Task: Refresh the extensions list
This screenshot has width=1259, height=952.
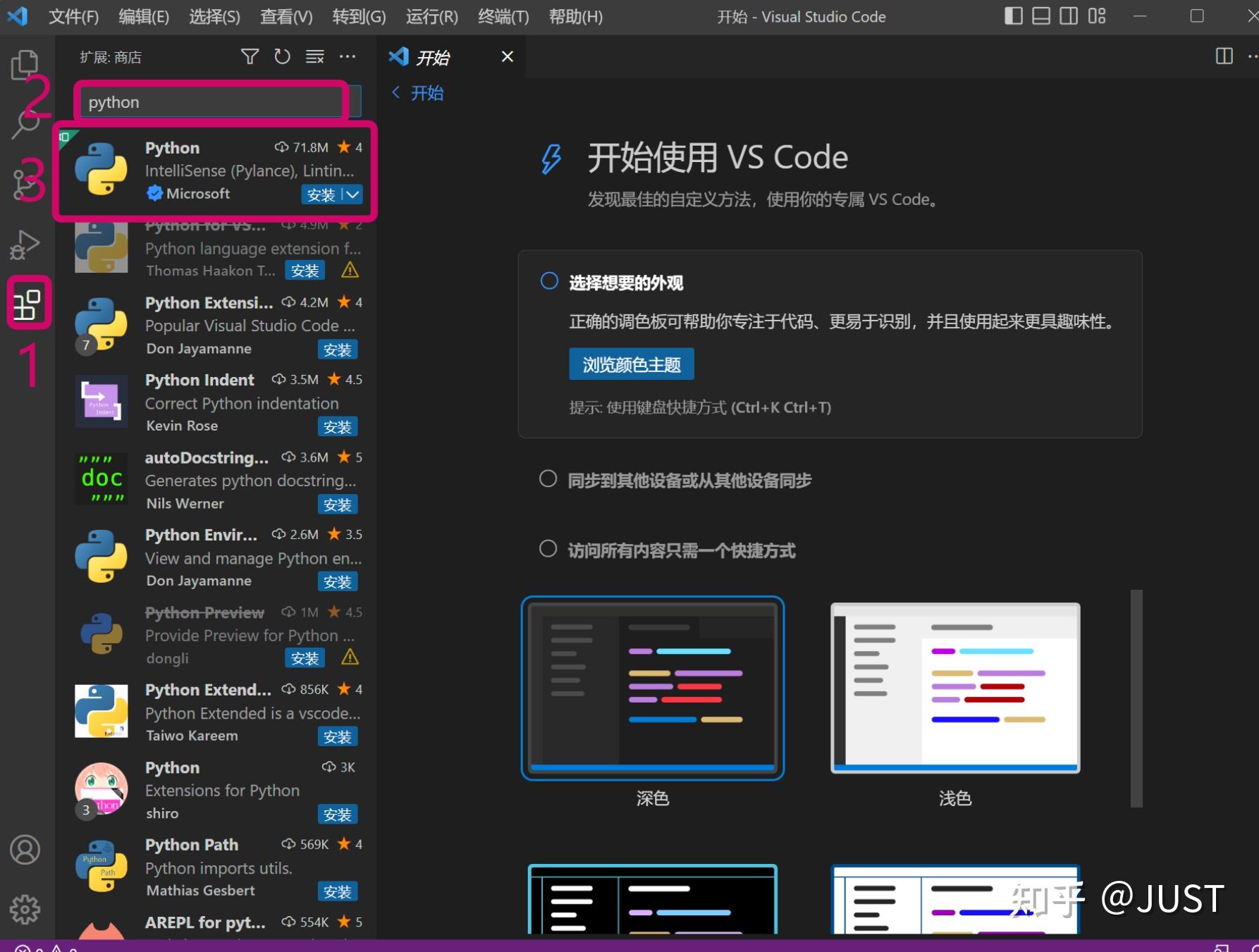Action: (282, 56)
